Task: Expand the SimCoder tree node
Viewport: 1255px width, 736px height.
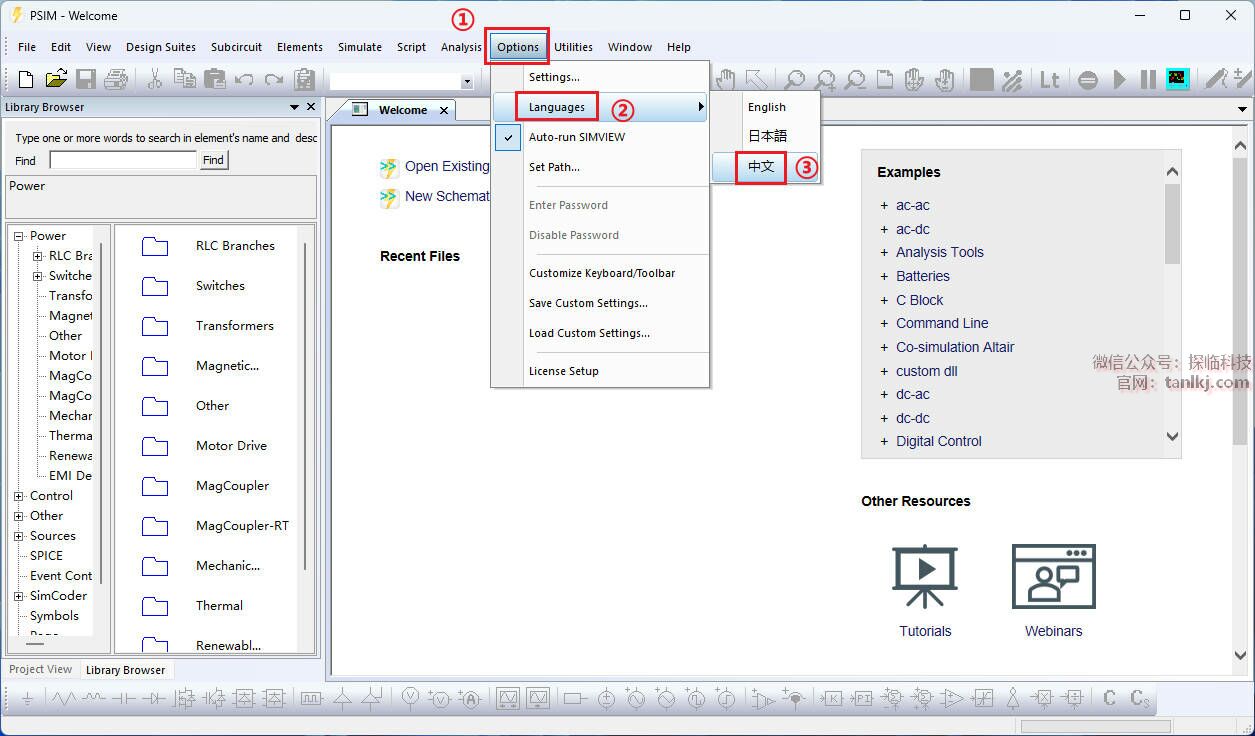Action: click(18, 596)
